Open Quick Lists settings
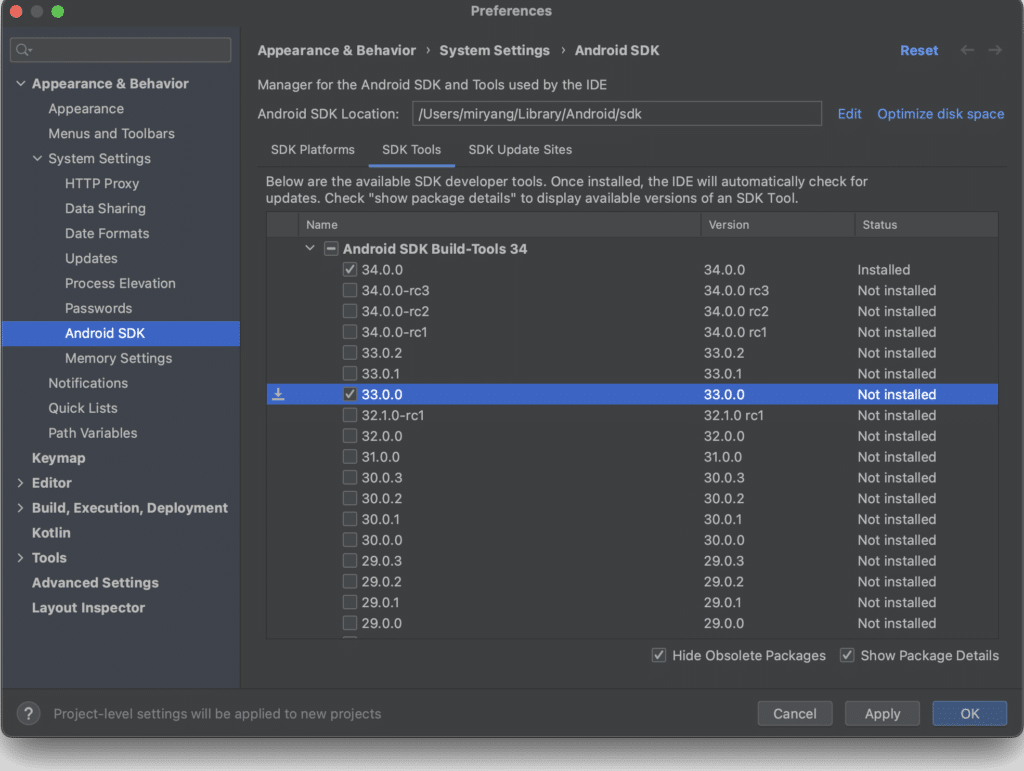The height and width of the screenshot is (771, 1024). (x=83, y=408)
